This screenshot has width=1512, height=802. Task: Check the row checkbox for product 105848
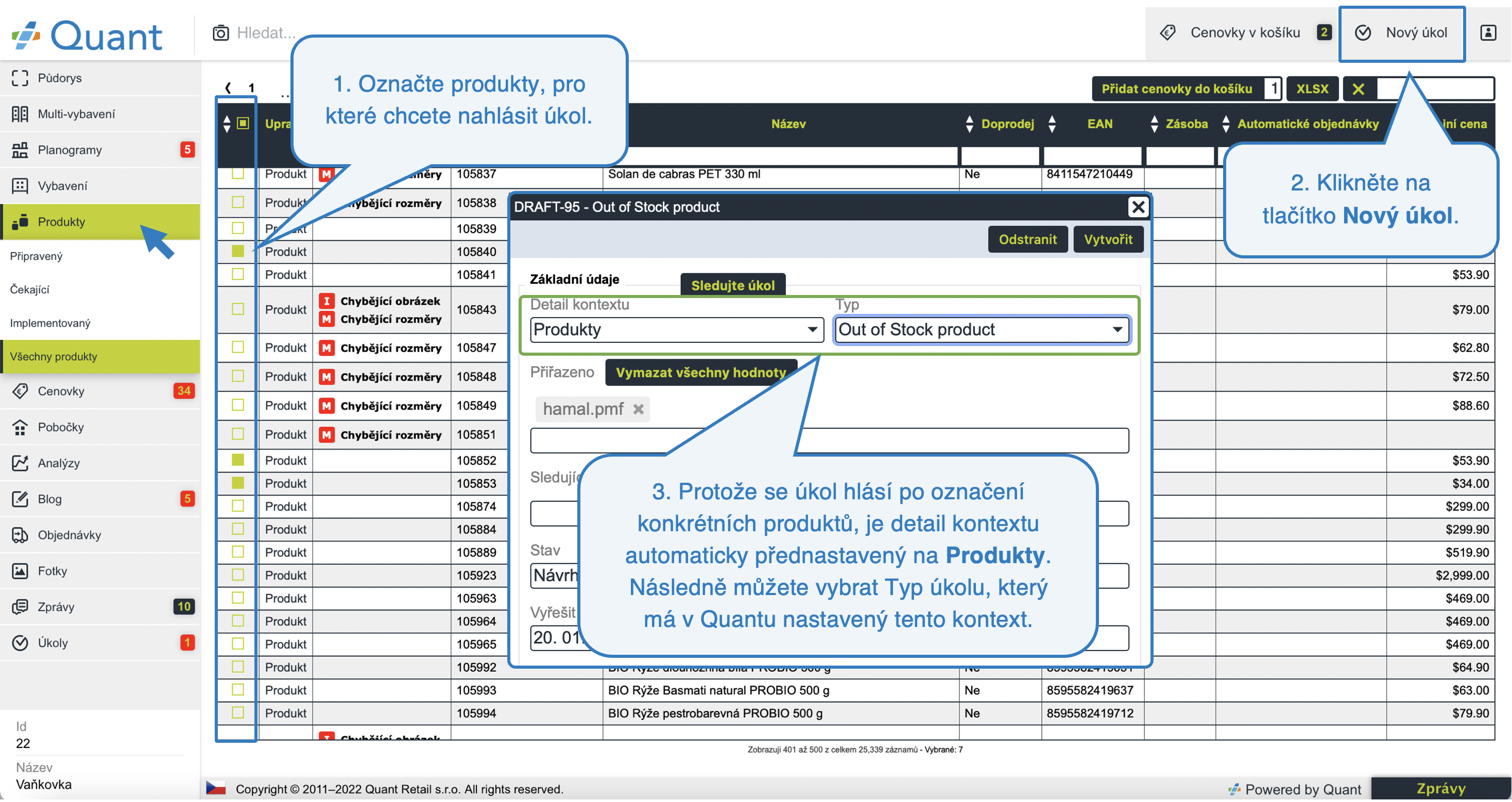[x=238, y=376]
